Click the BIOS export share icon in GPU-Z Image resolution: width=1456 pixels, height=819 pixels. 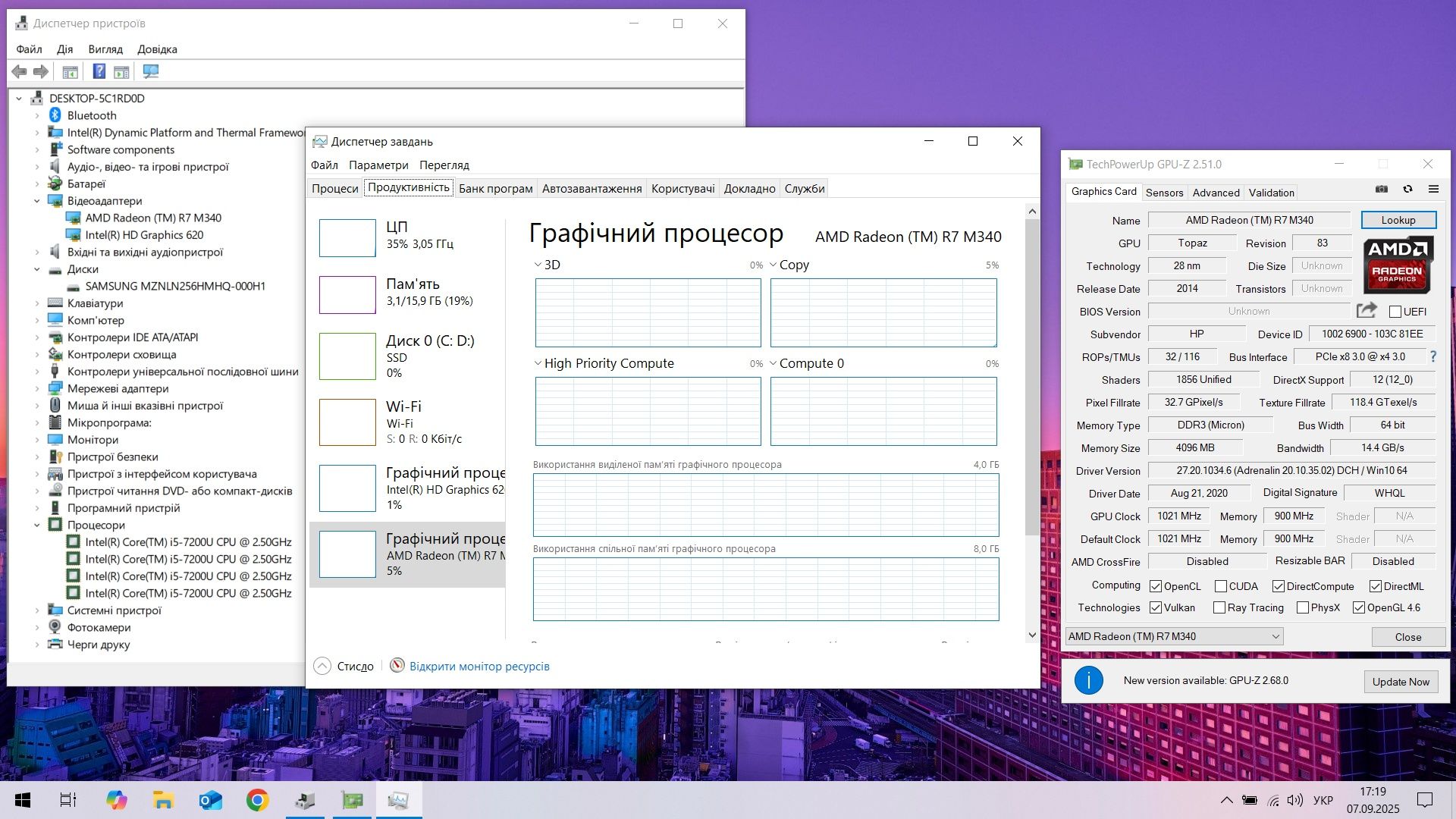1367,310
